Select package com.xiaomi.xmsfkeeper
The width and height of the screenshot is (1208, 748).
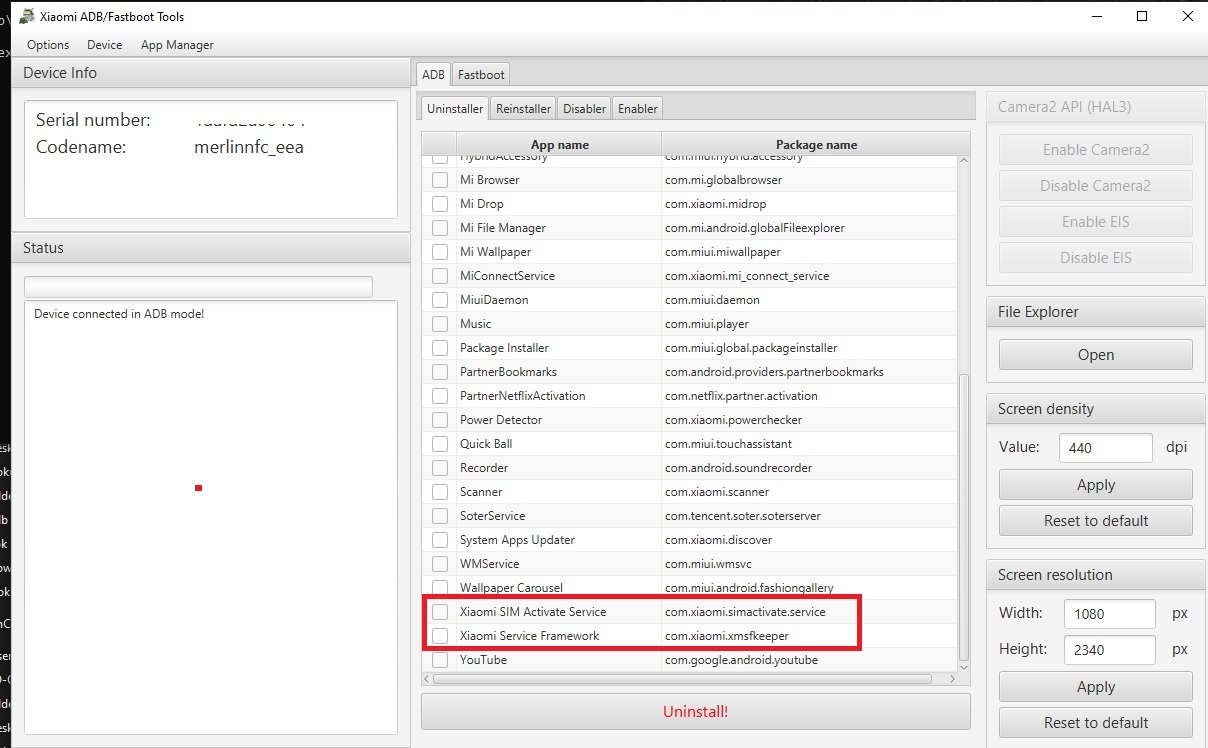point(727,636)
